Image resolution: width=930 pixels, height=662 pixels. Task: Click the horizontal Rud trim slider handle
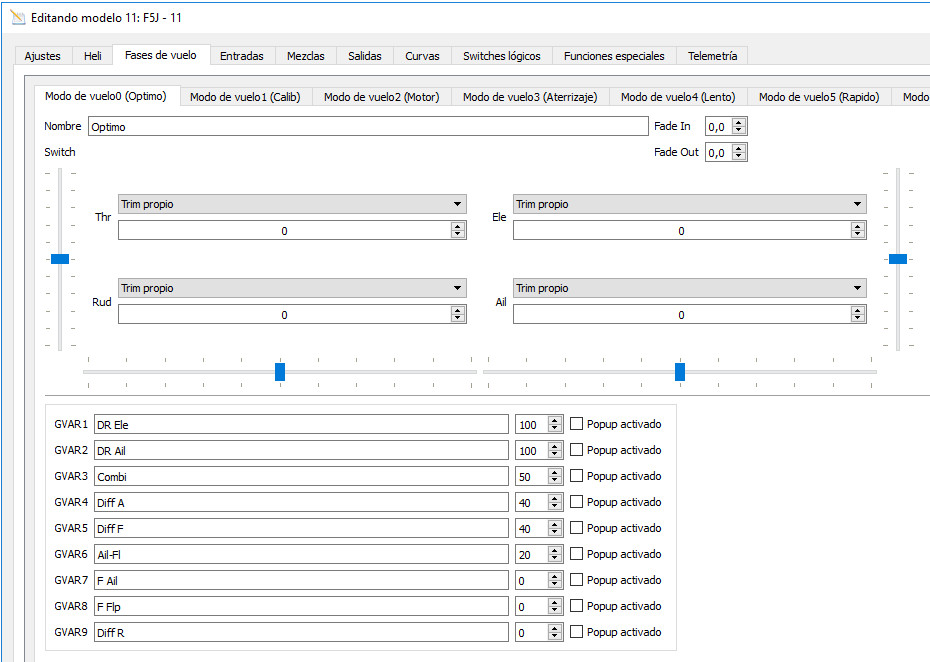tap(280, 372)
